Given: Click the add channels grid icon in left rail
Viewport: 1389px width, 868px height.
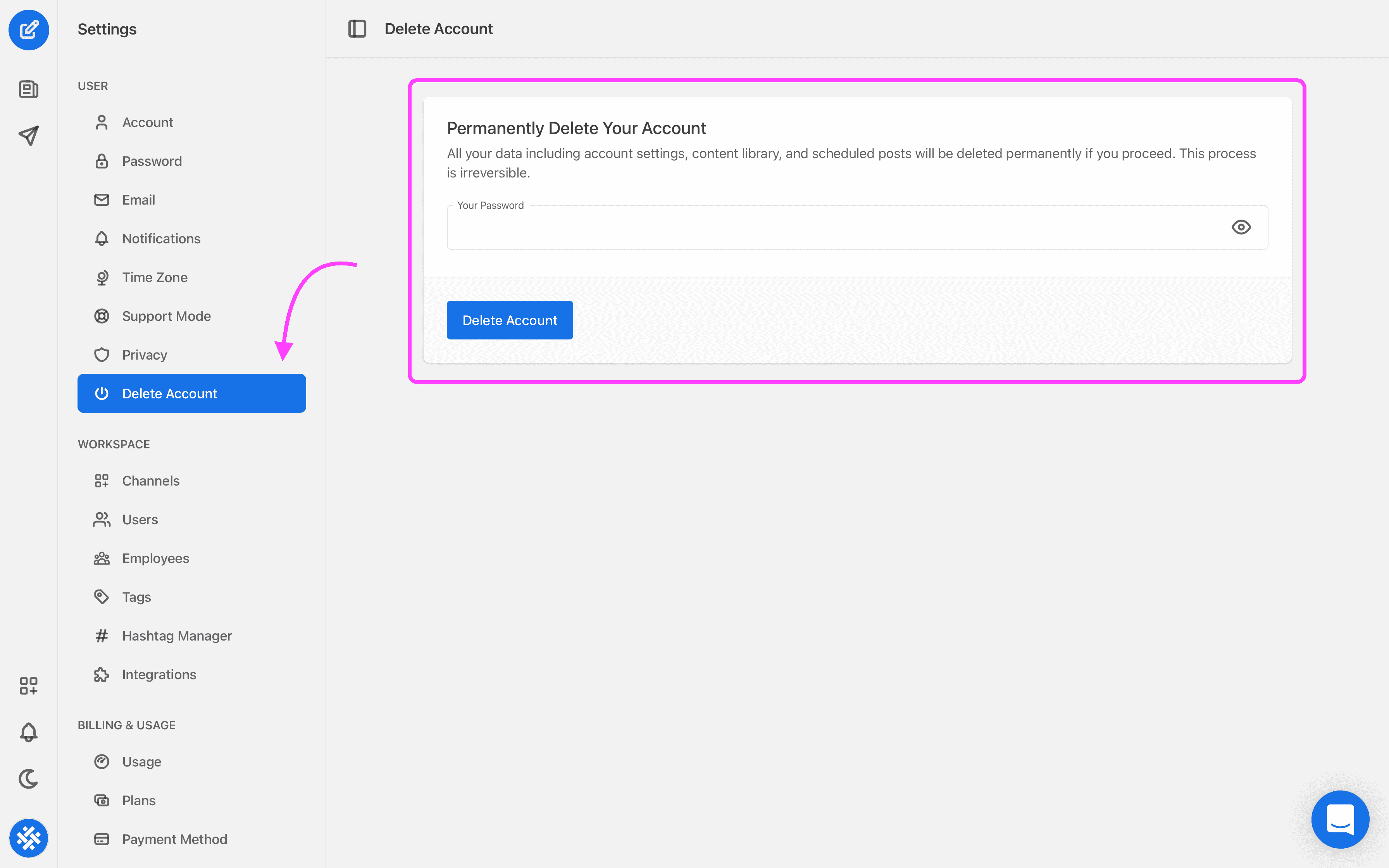Looking at the screenshot, I should point(29,685).
